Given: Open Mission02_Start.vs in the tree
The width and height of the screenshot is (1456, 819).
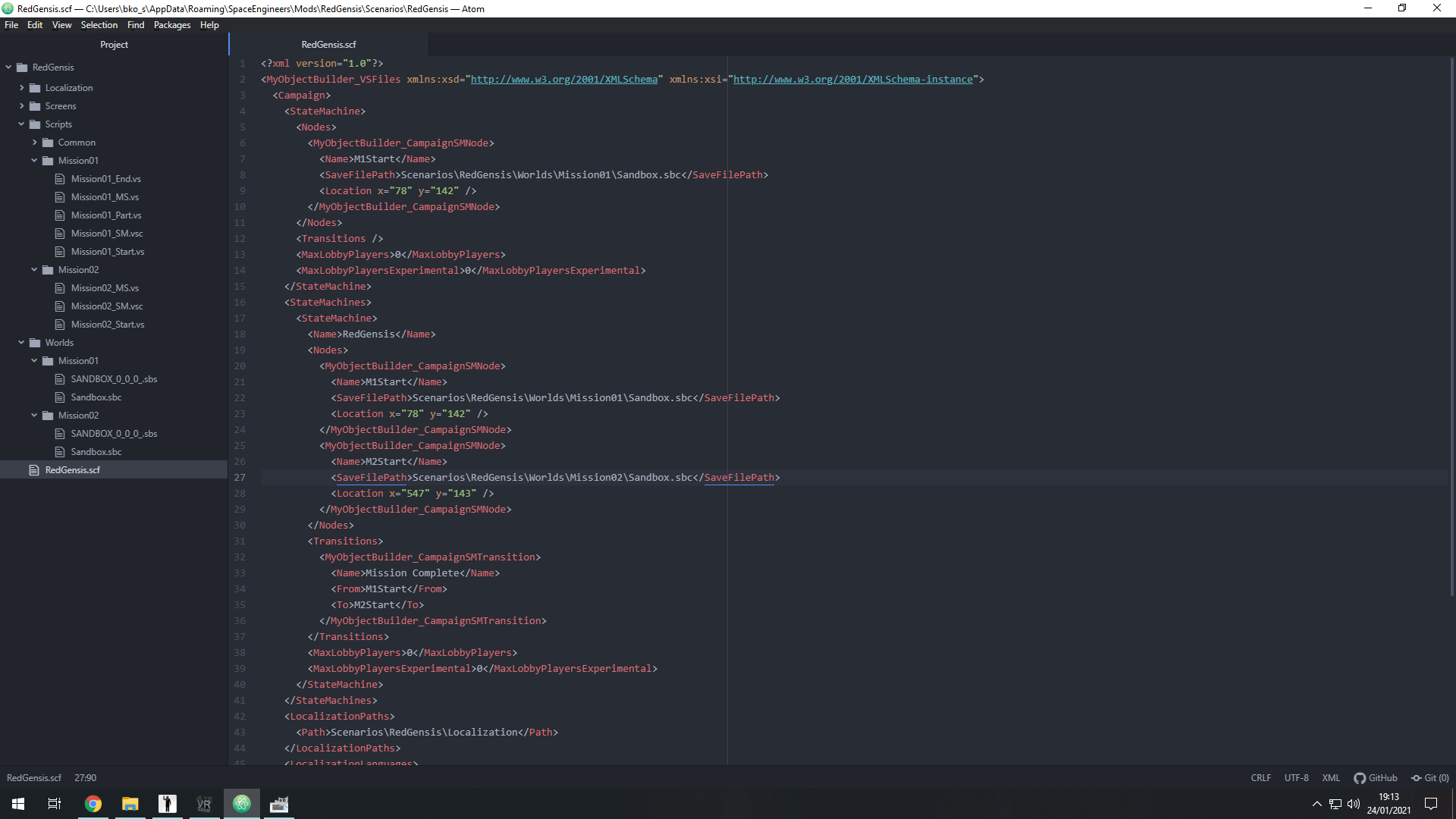Looking at the screenshot, I should [x=108, y=325].
